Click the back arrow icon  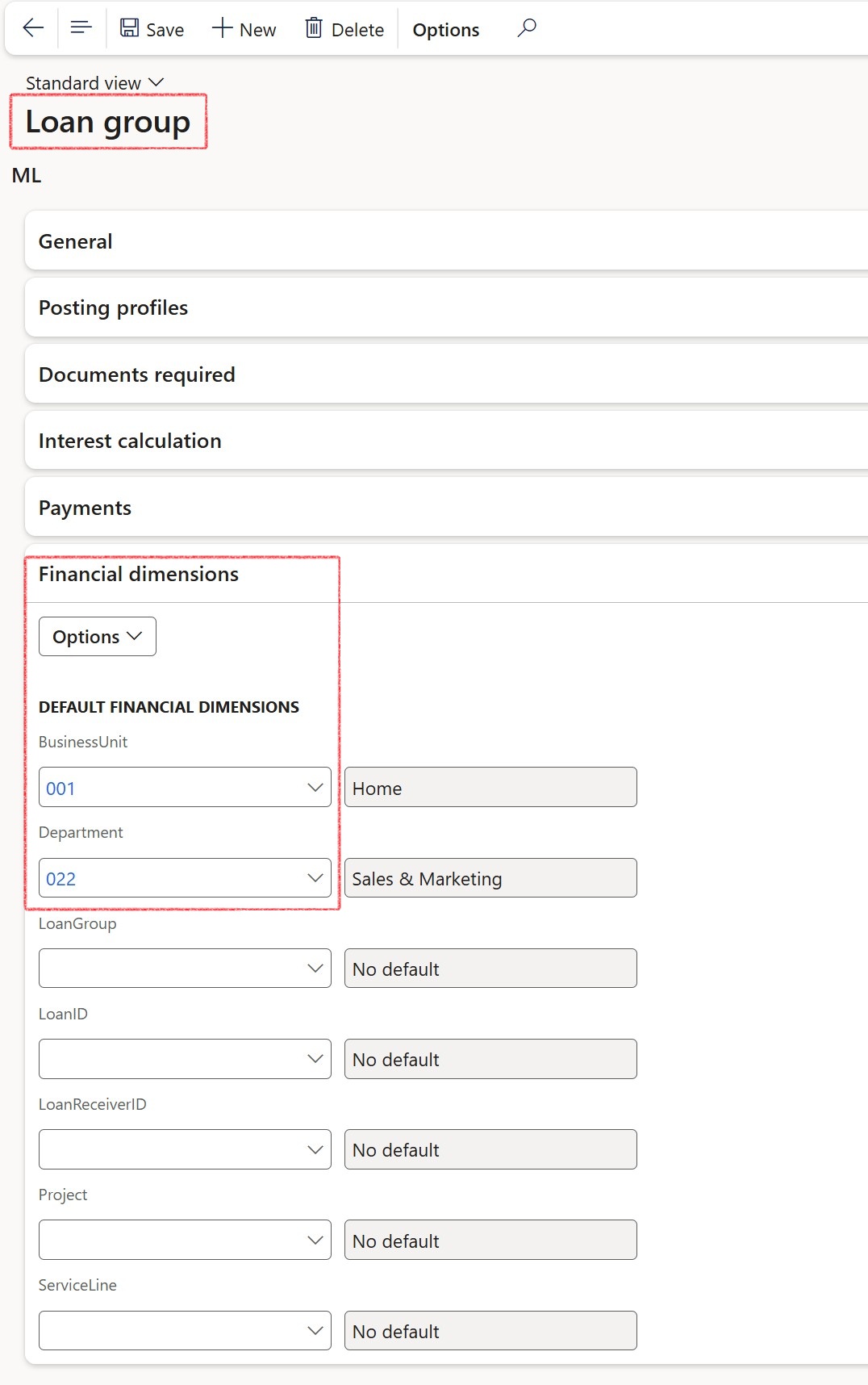coord(33,28)
